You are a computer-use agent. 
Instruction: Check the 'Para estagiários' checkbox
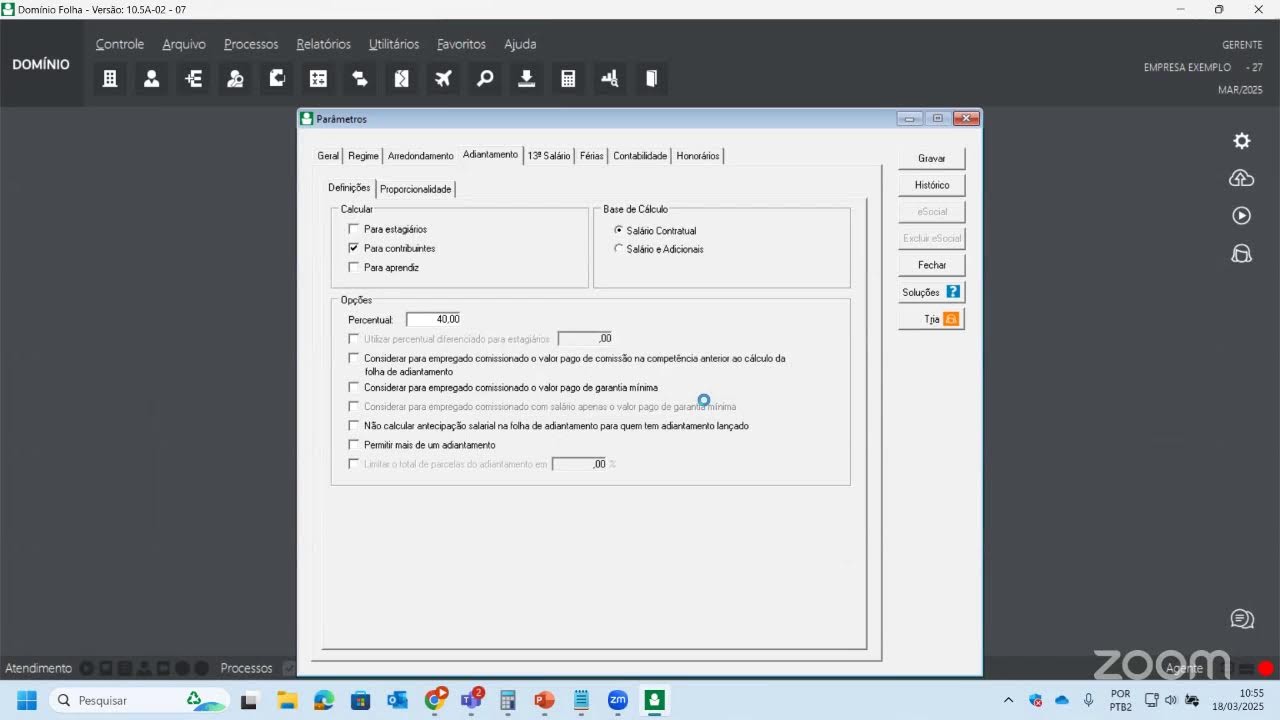(x=353, y=229)
